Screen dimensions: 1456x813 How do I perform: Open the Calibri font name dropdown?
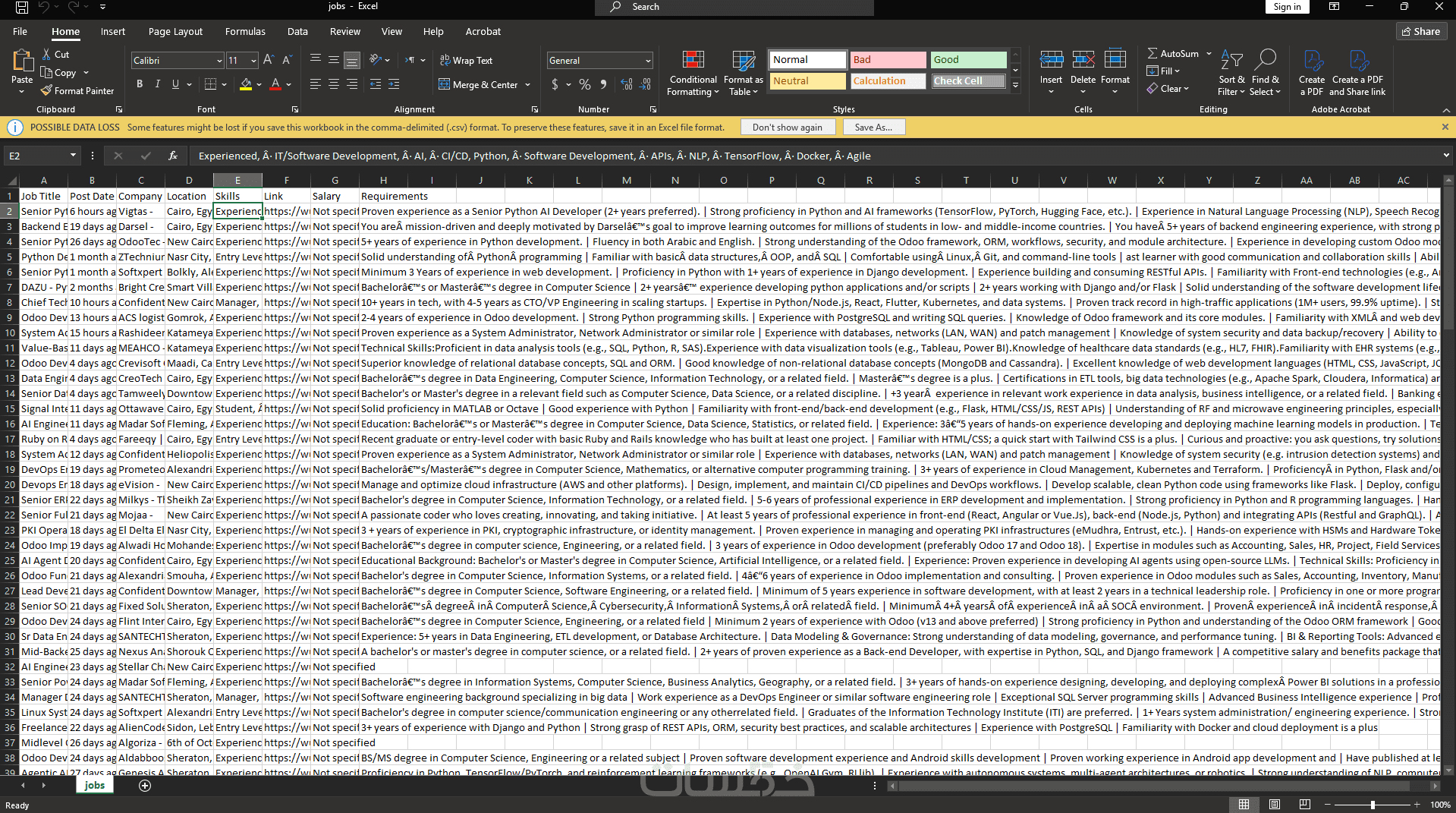pyautogui.click(x=219, y=61)
